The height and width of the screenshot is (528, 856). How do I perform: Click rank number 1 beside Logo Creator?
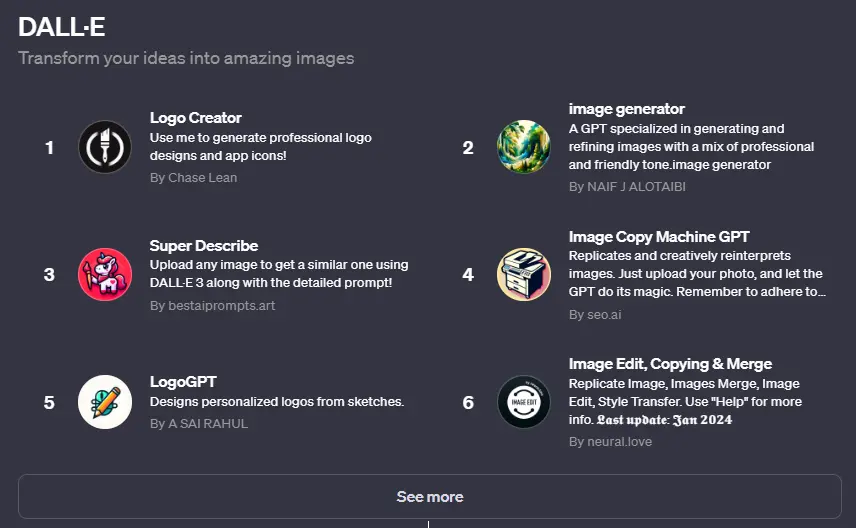click(50, 147)
